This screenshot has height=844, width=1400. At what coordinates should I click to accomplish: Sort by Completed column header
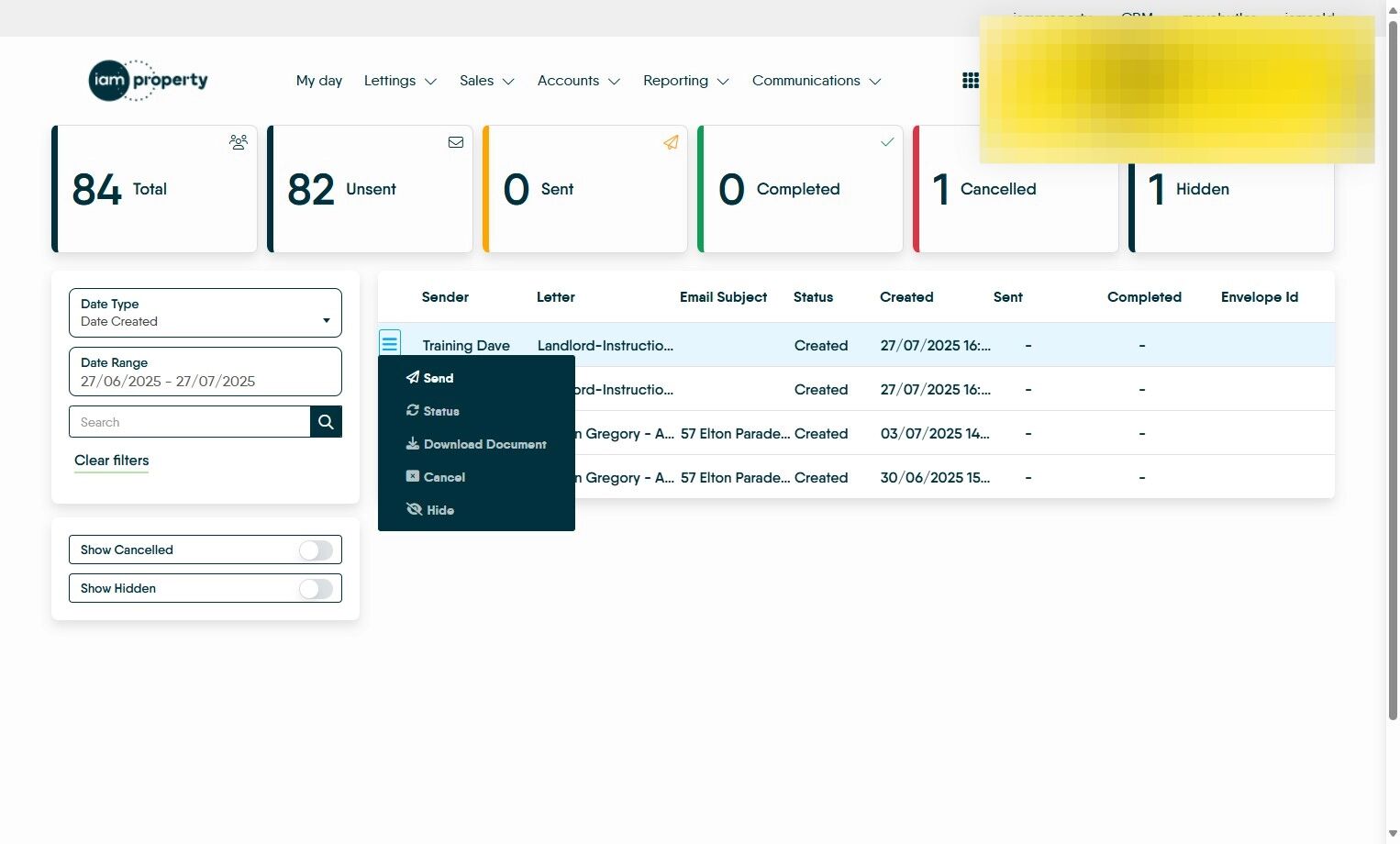tap(1144, 297)
